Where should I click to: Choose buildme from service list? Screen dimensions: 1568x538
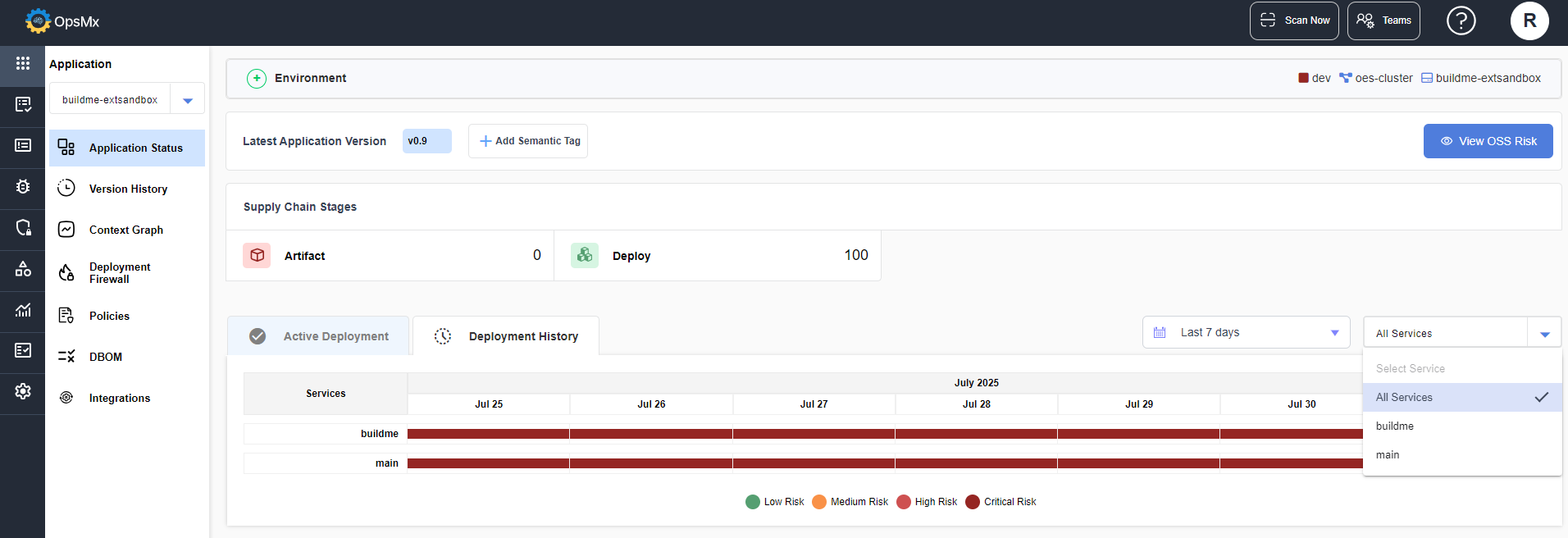[1395, 426]
